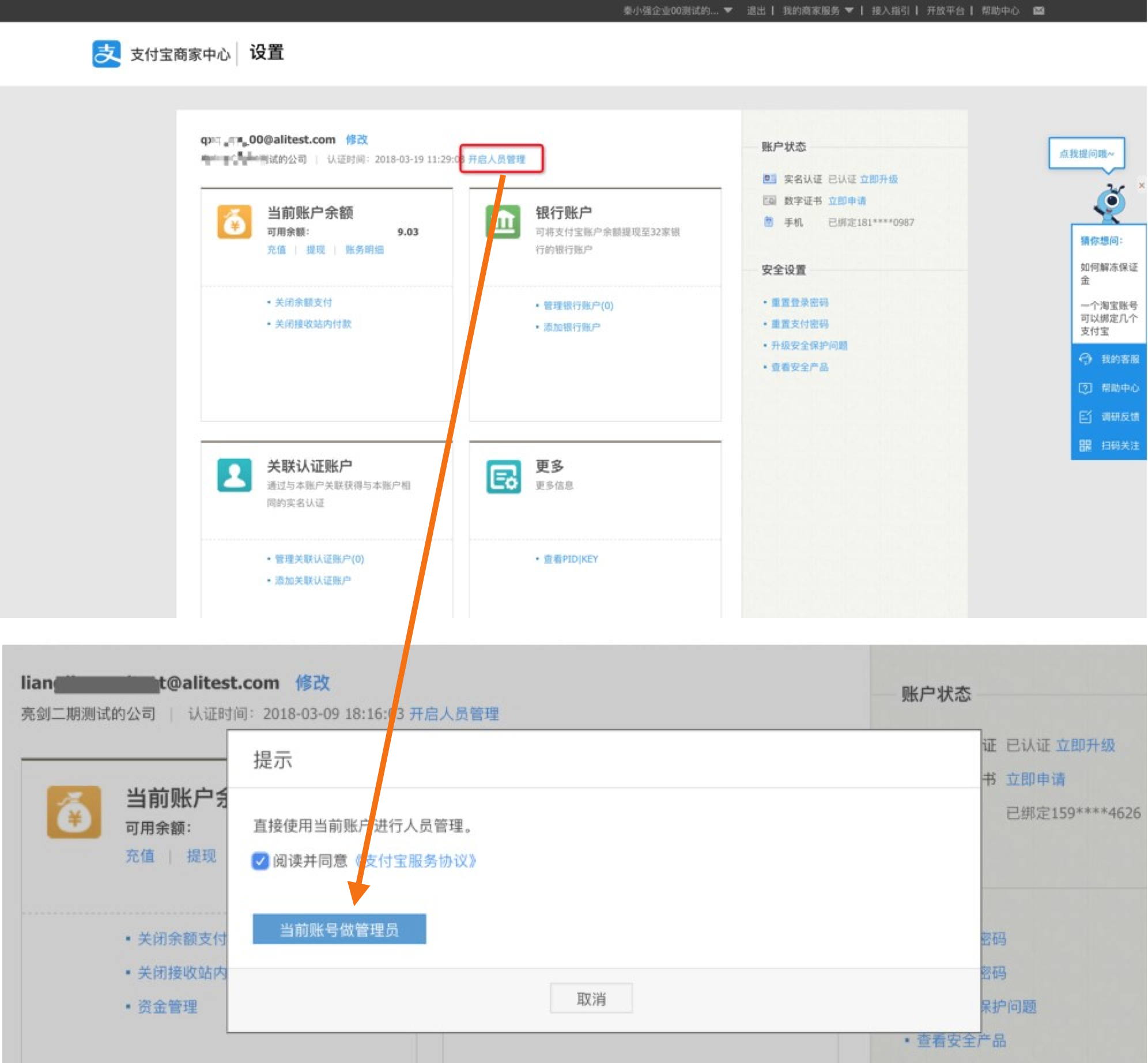
Task: Click 立即升级 next to 实名认证 in upper panel
Action: pyautogui.click(x=879, y=179)
